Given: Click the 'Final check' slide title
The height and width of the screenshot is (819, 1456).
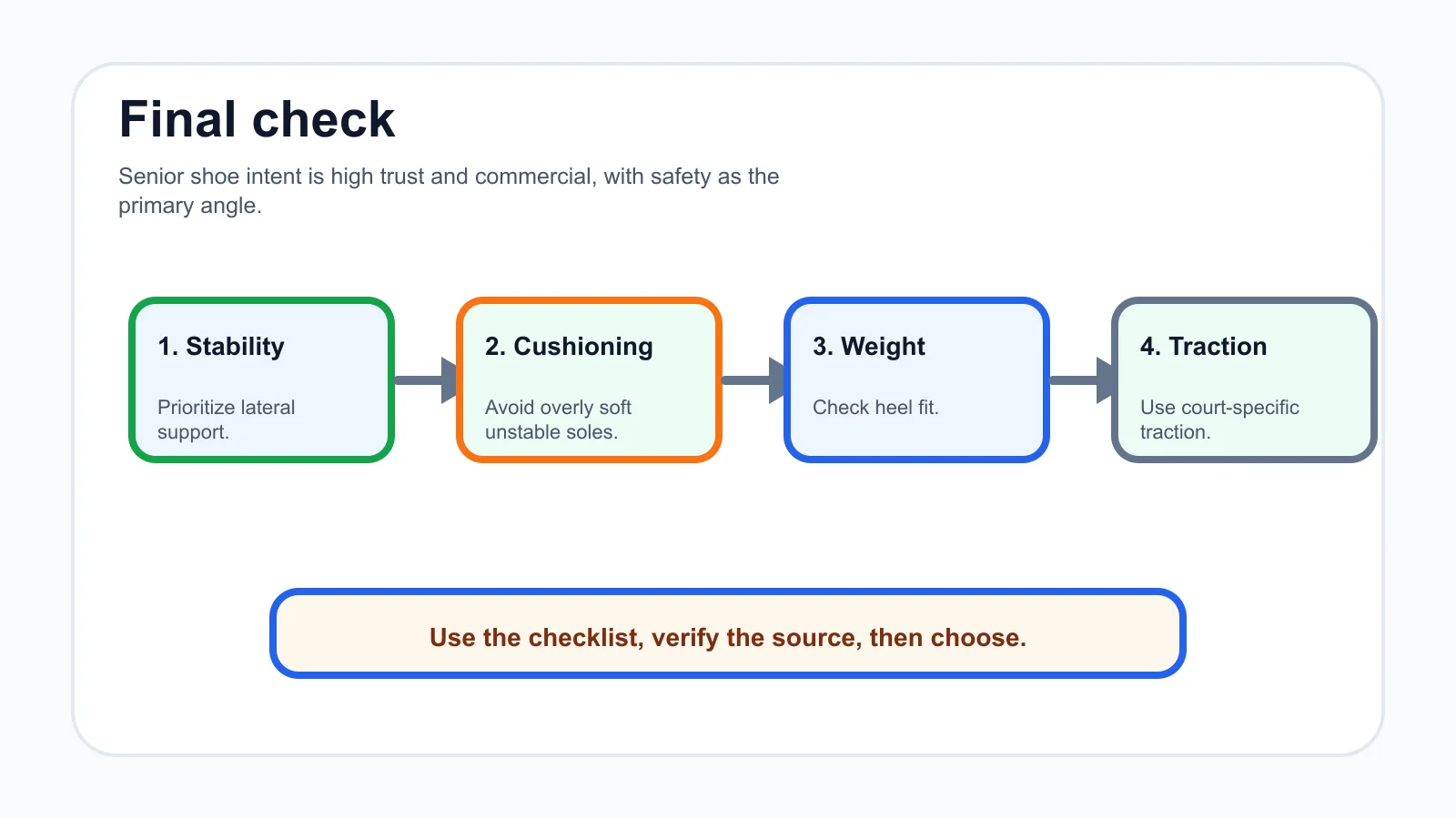Looking at the screenshot, I should tap(257, 119).
